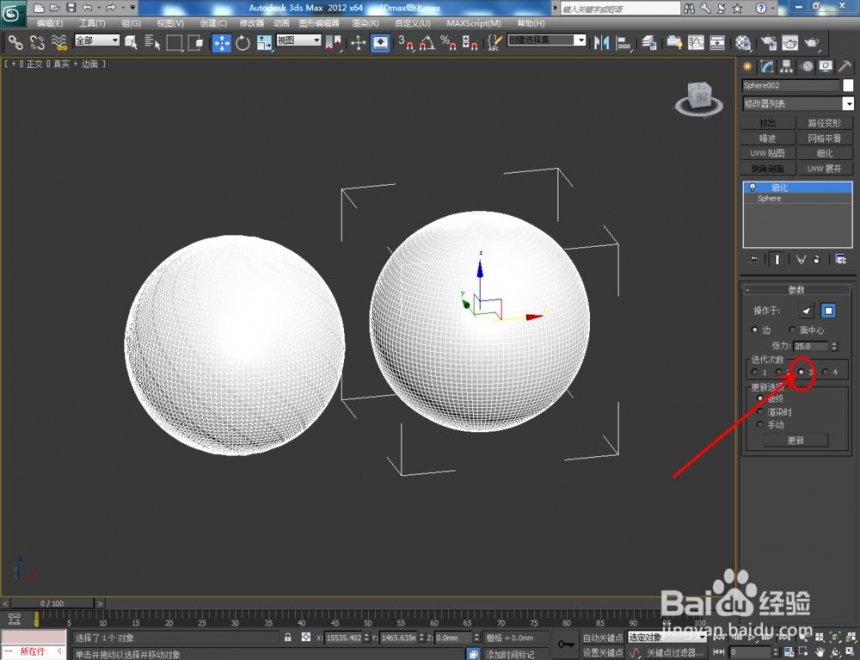
Task: Set iteration count radio button to 1
Action: tap(755, 372)
